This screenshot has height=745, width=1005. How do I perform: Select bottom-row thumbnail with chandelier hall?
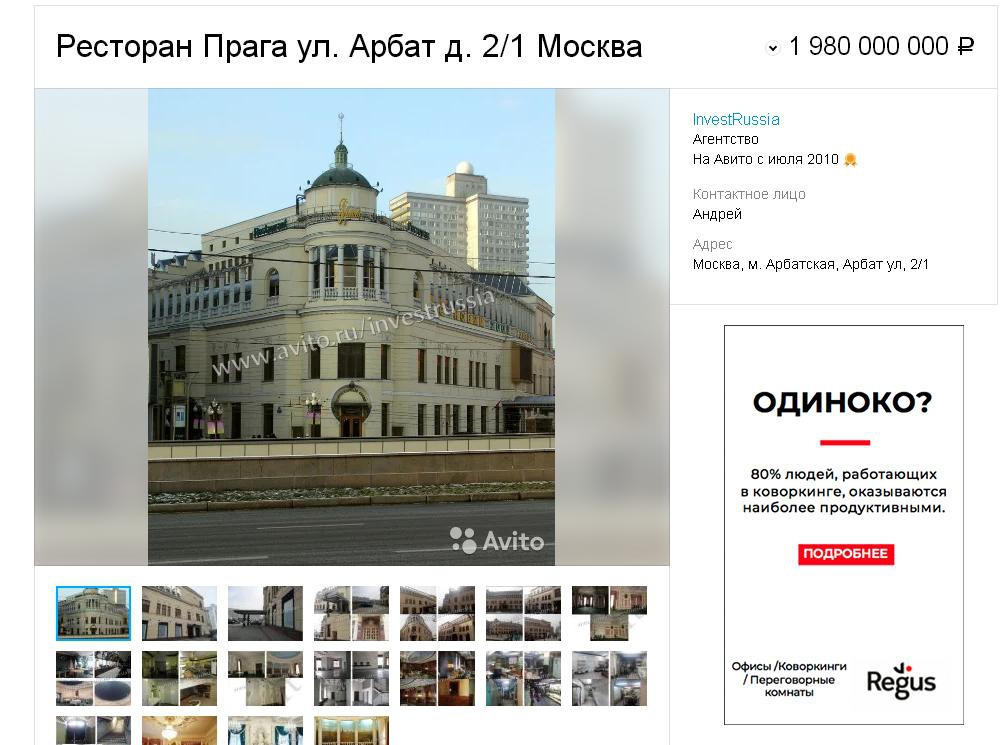[179, 731]
